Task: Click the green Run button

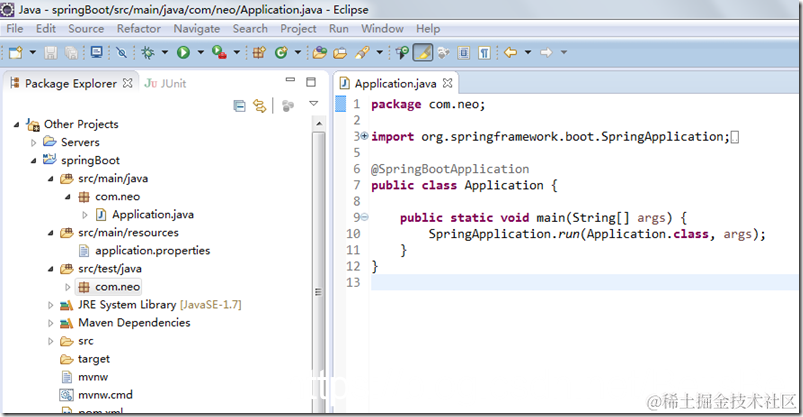Action: tap(183, 52)
